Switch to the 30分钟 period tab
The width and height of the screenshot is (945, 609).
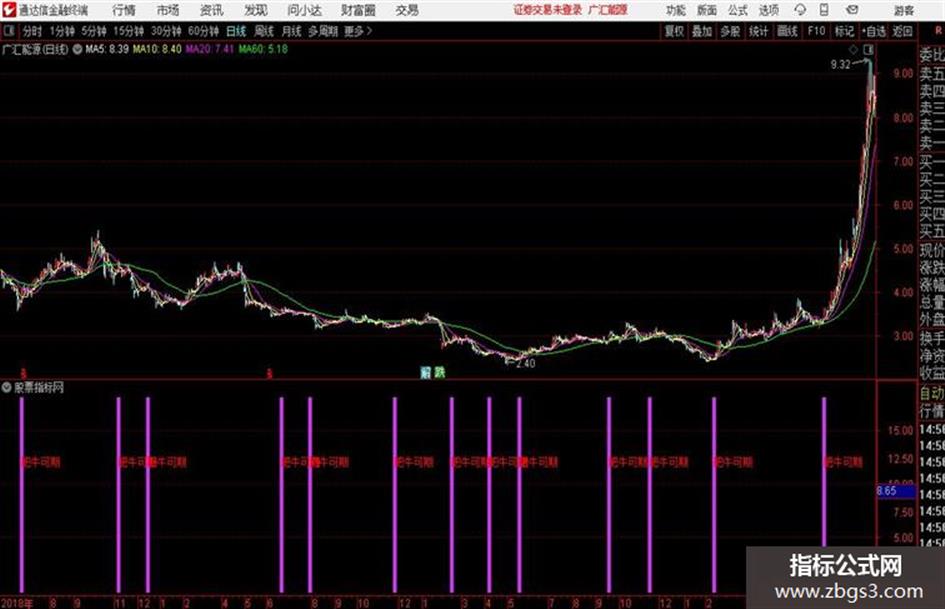(166, 31)
